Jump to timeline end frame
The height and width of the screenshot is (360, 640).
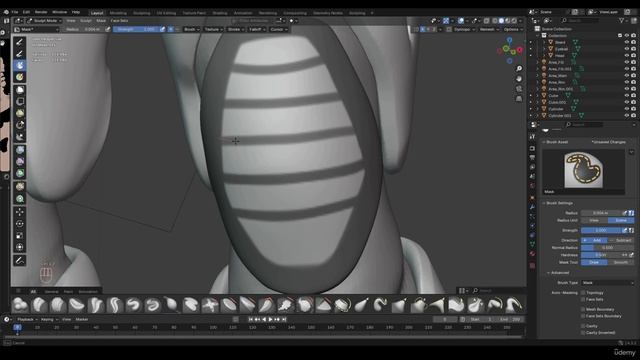[284, 320]
